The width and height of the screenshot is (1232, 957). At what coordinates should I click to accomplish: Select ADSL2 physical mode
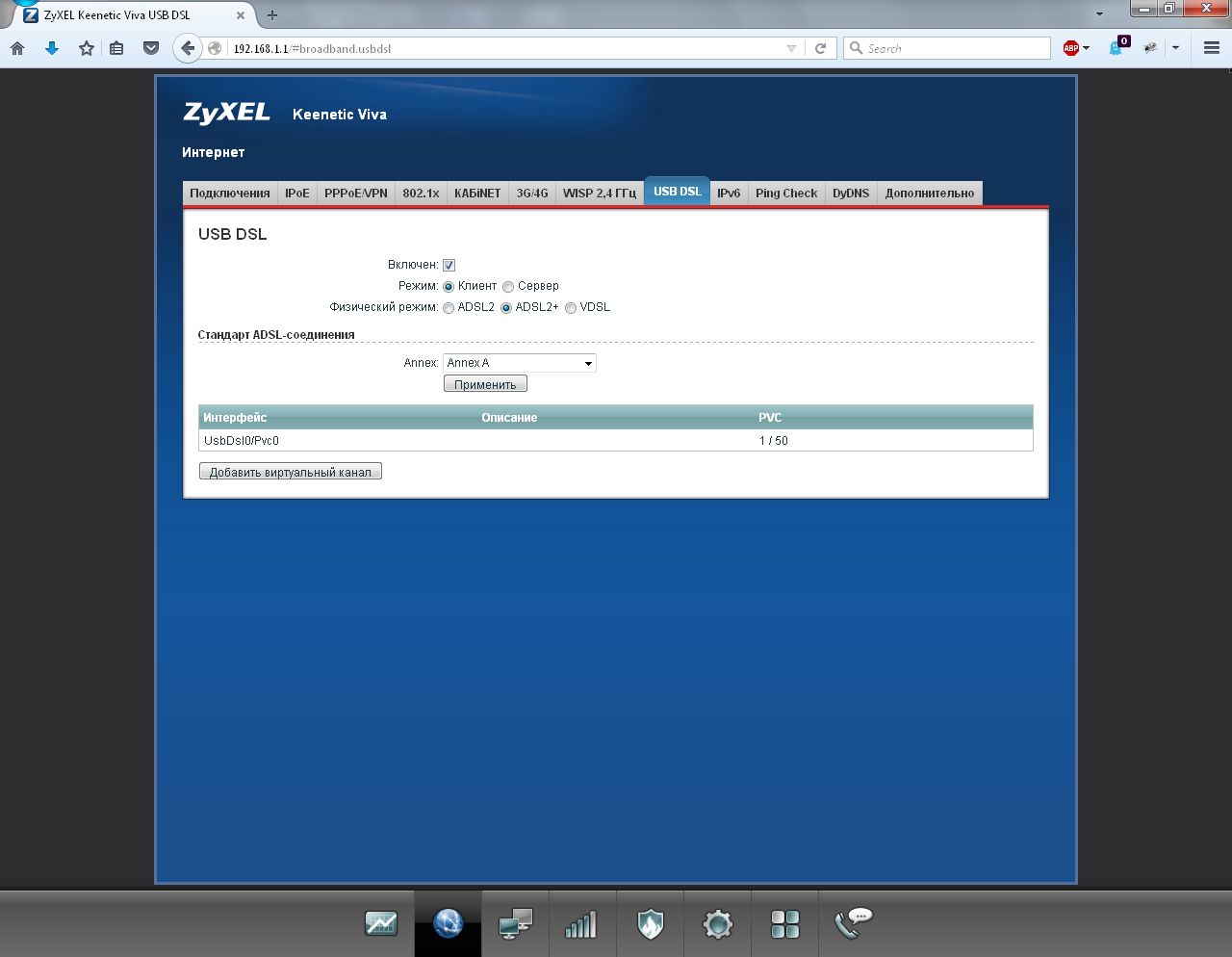pyautogui.click(x=449, y=308)
